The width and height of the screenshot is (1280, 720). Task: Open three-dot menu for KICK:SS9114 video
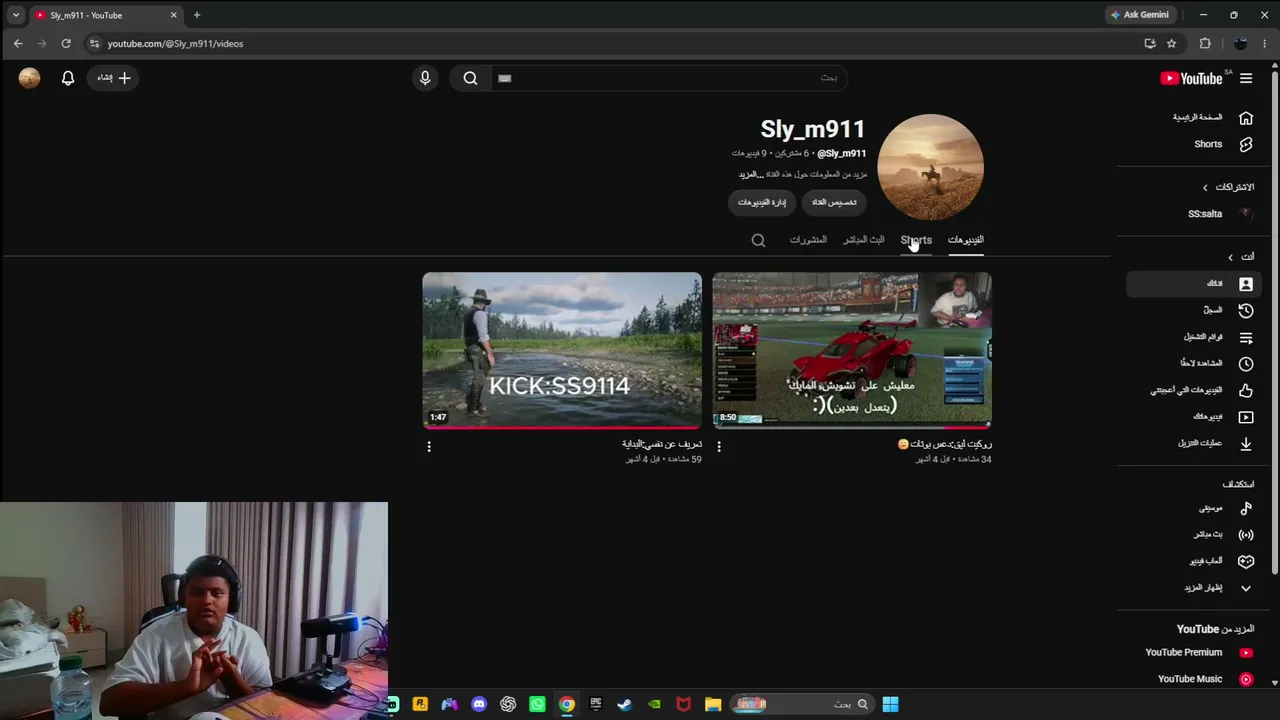pyautogui.click(x=429, y=447)
